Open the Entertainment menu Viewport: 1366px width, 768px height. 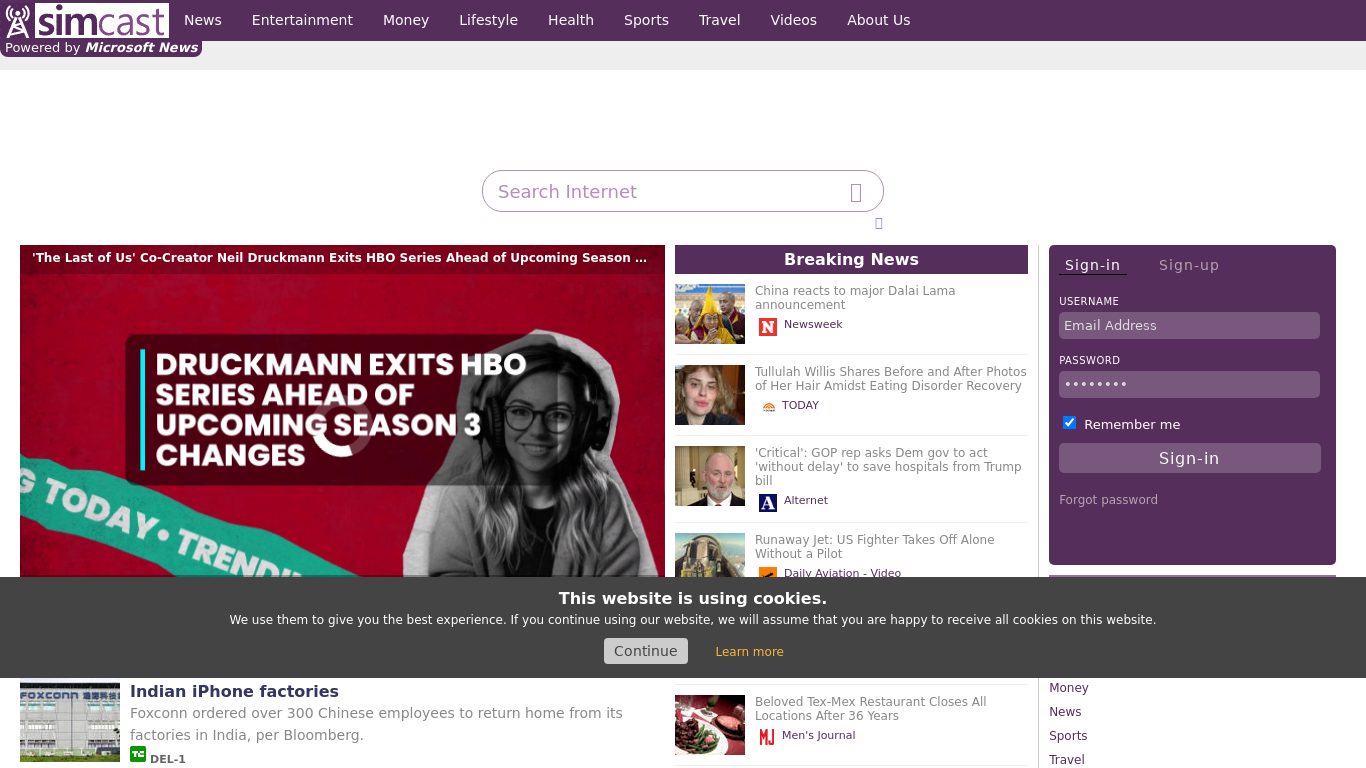coord(302,20)
